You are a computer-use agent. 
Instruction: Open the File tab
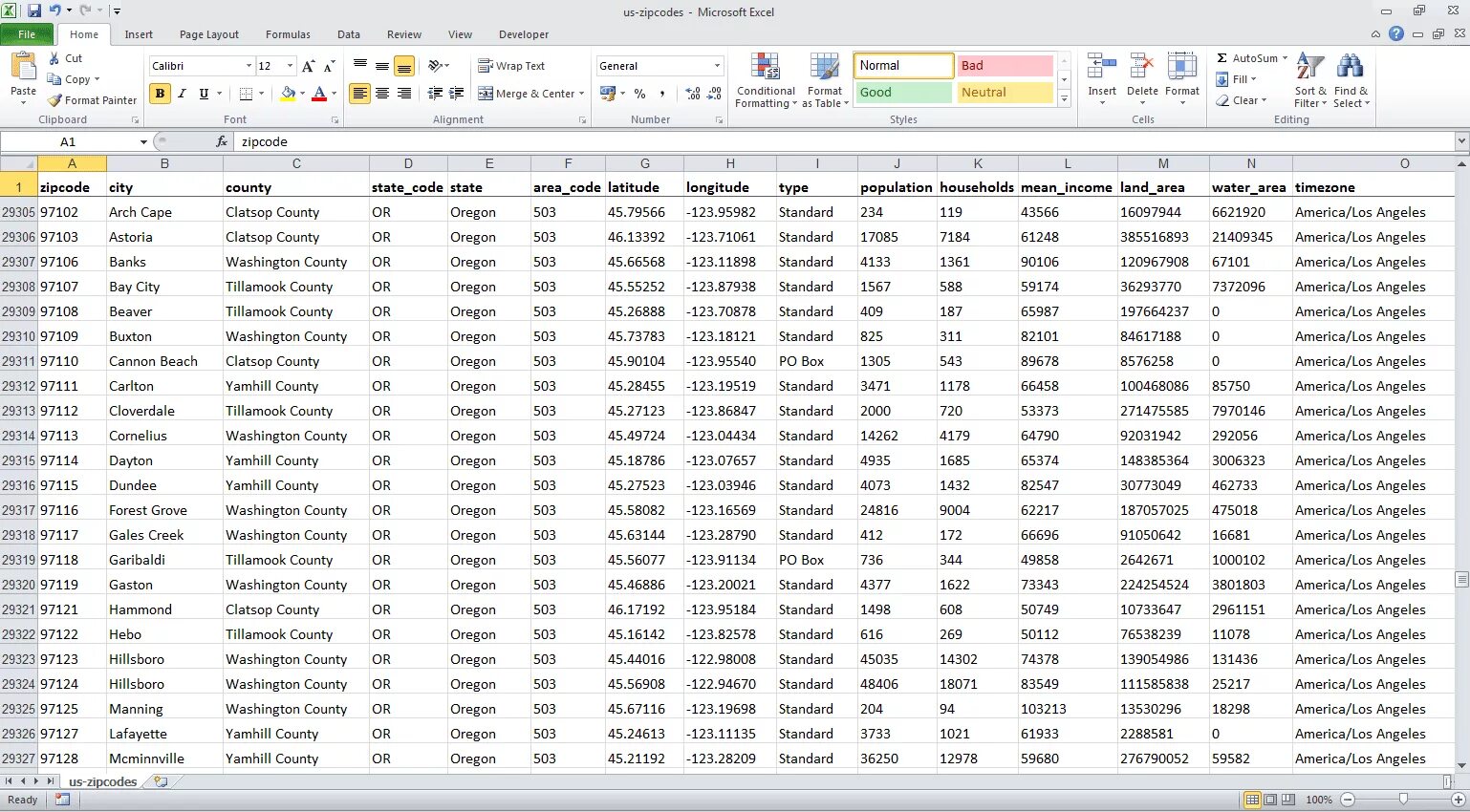[x=27, y=34]
